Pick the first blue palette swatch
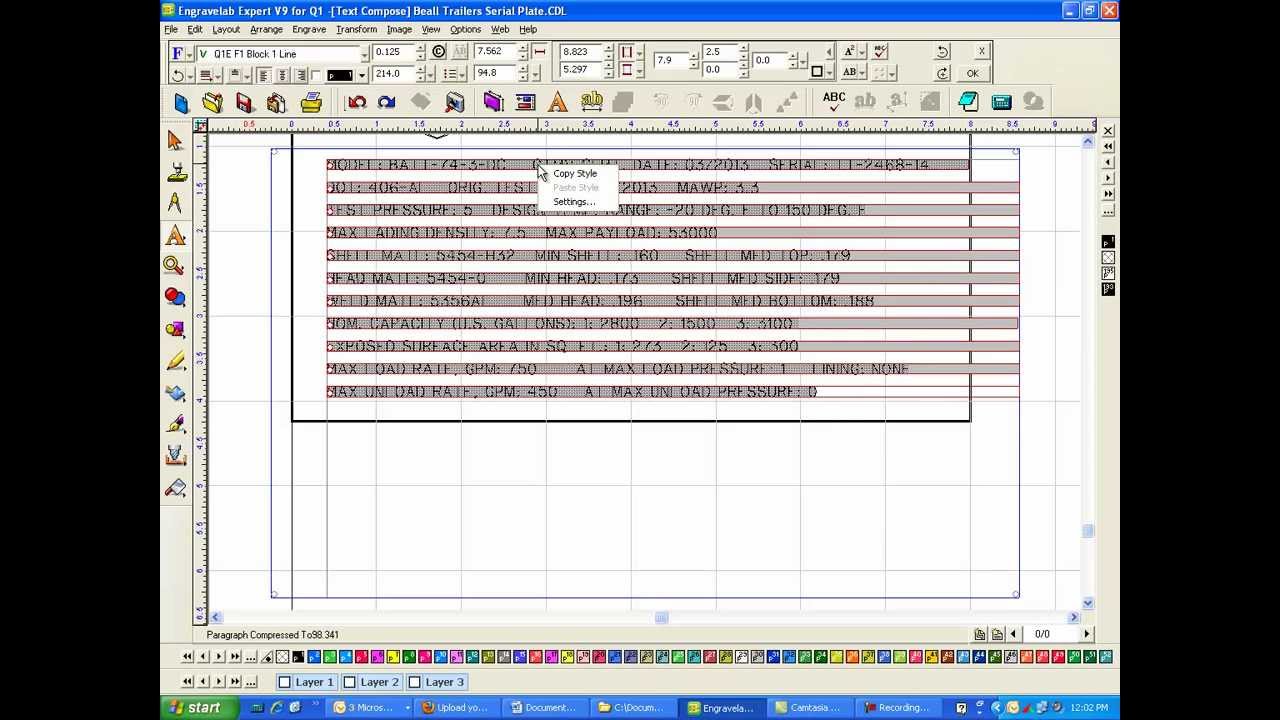The height and width of the screenshot is (720, 1280). pos(314,657)
